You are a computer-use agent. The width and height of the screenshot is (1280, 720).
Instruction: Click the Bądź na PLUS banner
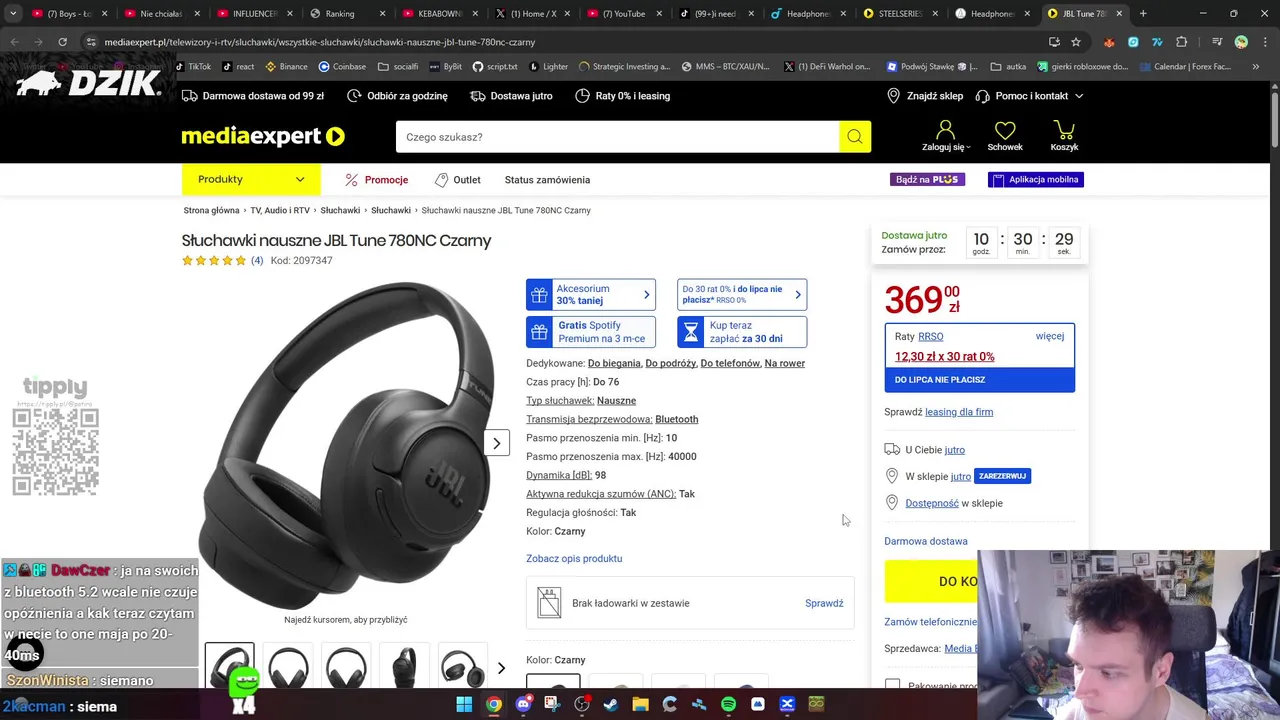coord(927,180)
